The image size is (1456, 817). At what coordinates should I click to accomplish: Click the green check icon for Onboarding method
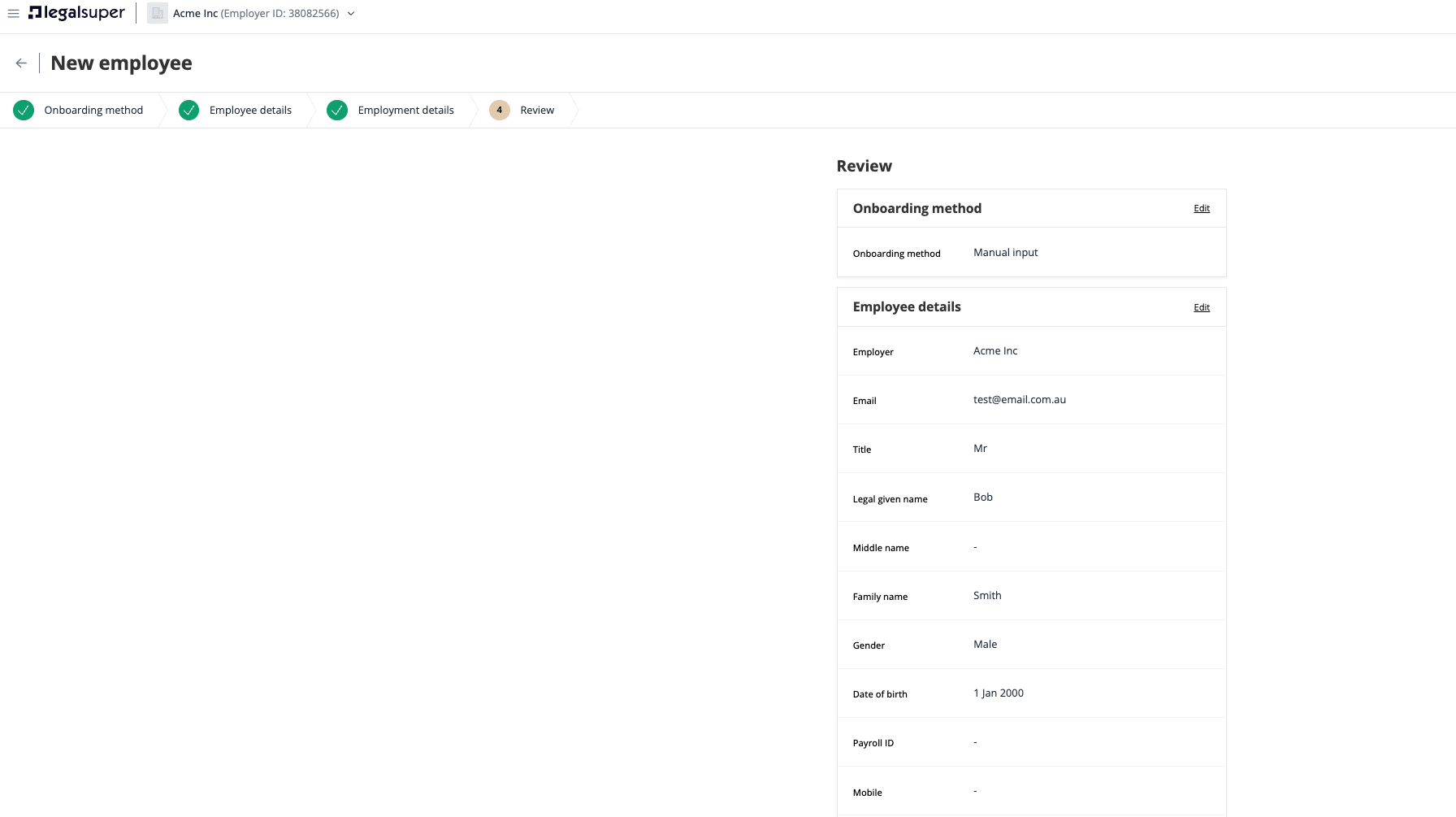24,111
